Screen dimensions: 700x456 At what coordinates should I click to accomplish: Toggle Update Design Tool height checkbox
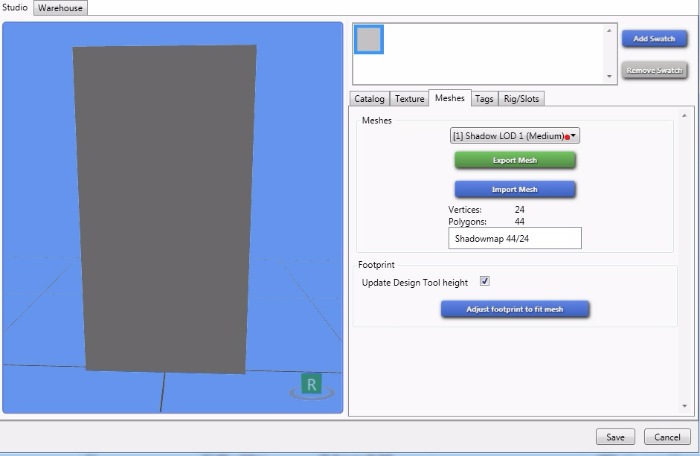coord(485,282)
